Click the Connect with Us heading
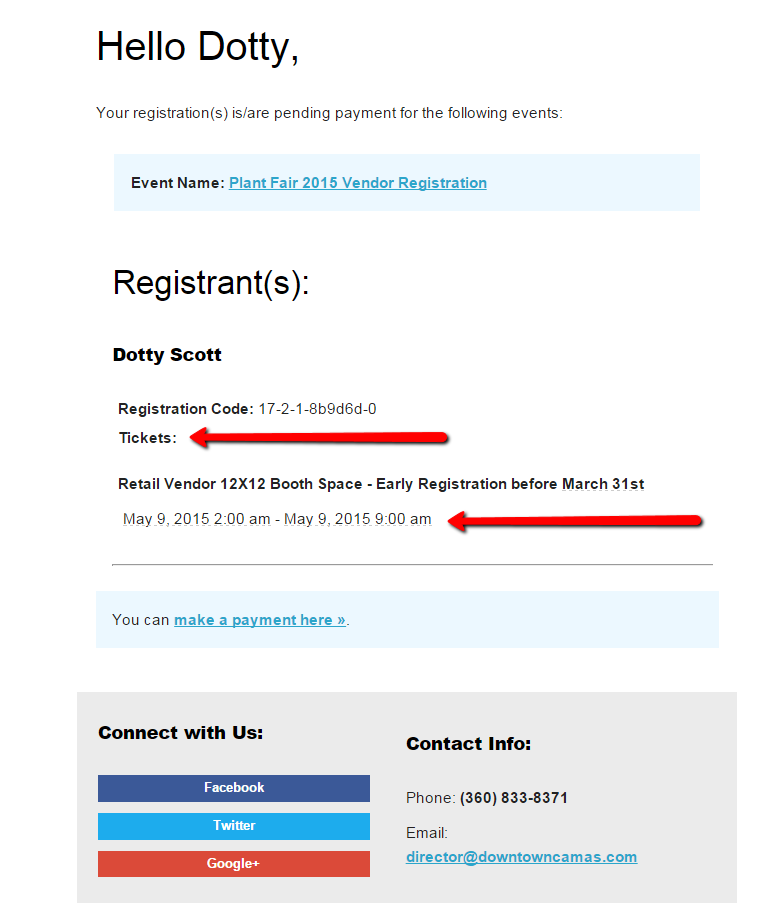 [180, 733]
